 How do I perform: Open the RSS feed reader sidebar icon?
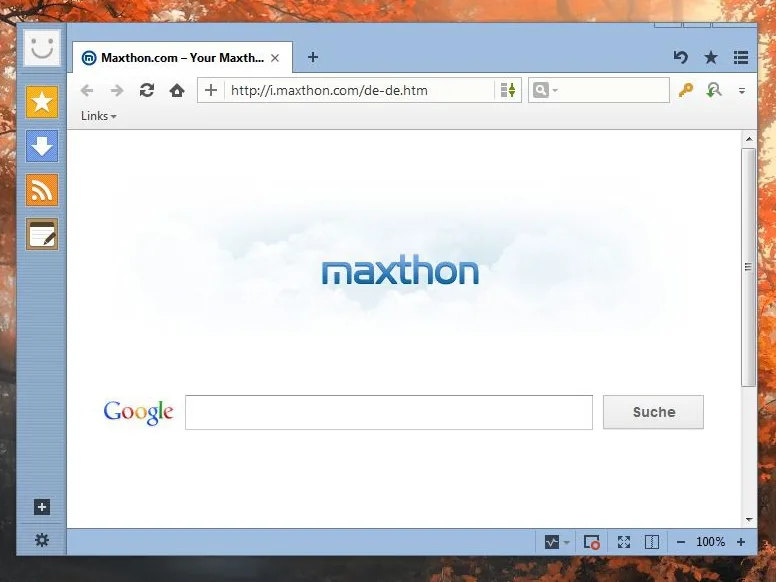click(42, 190)
